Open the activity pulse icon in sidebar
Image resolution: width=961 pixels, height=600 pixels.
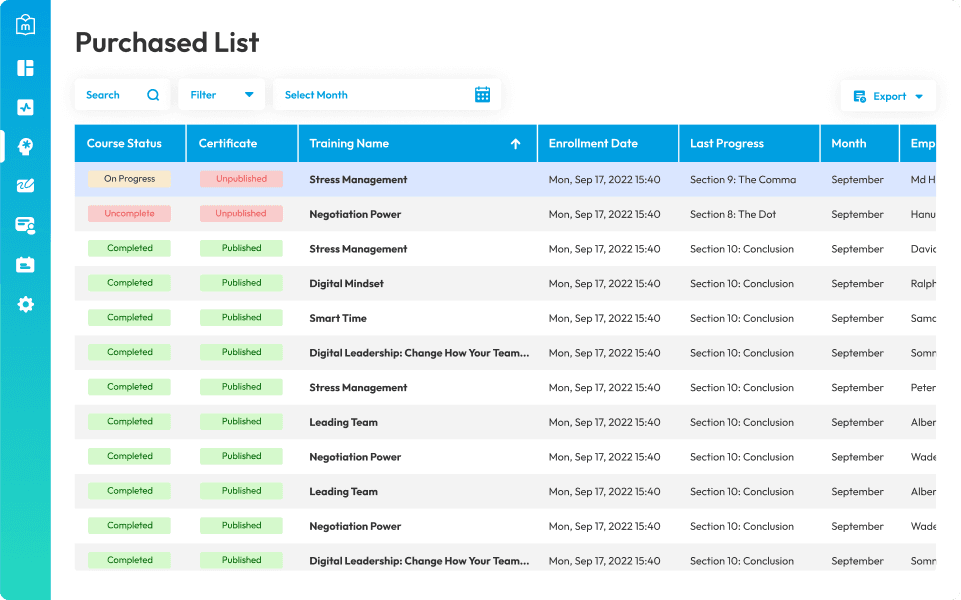pos(25,107)
